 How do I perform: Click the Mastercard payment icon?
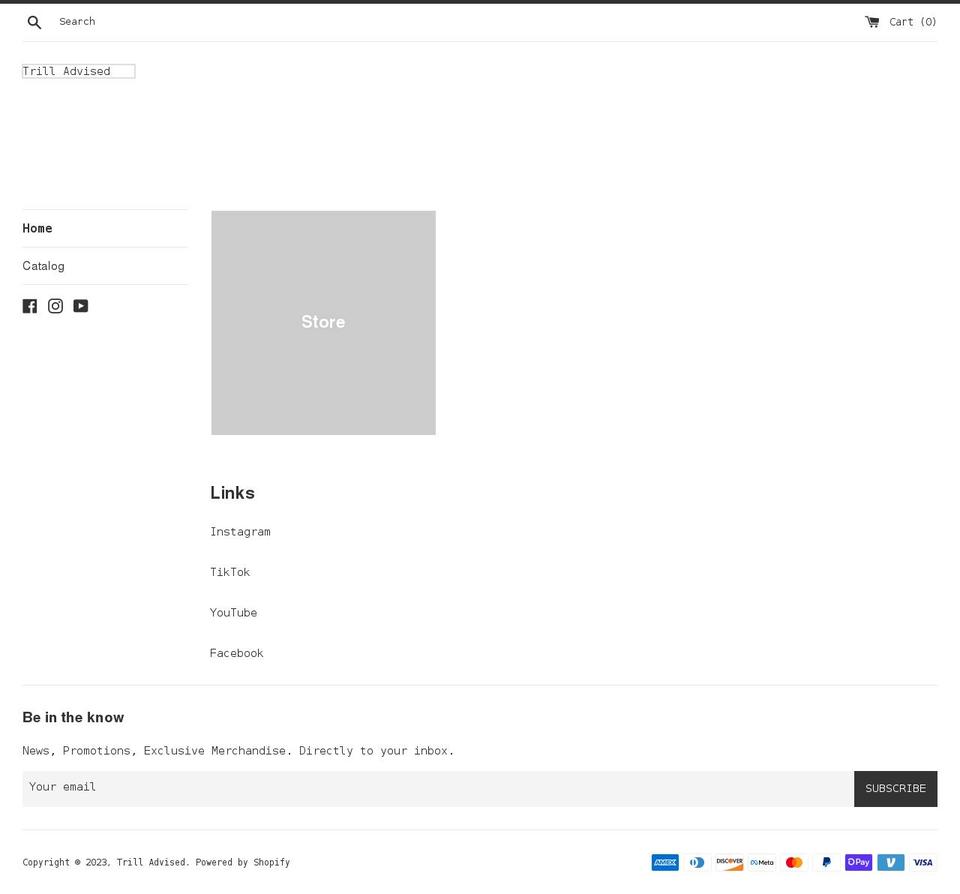794,862
